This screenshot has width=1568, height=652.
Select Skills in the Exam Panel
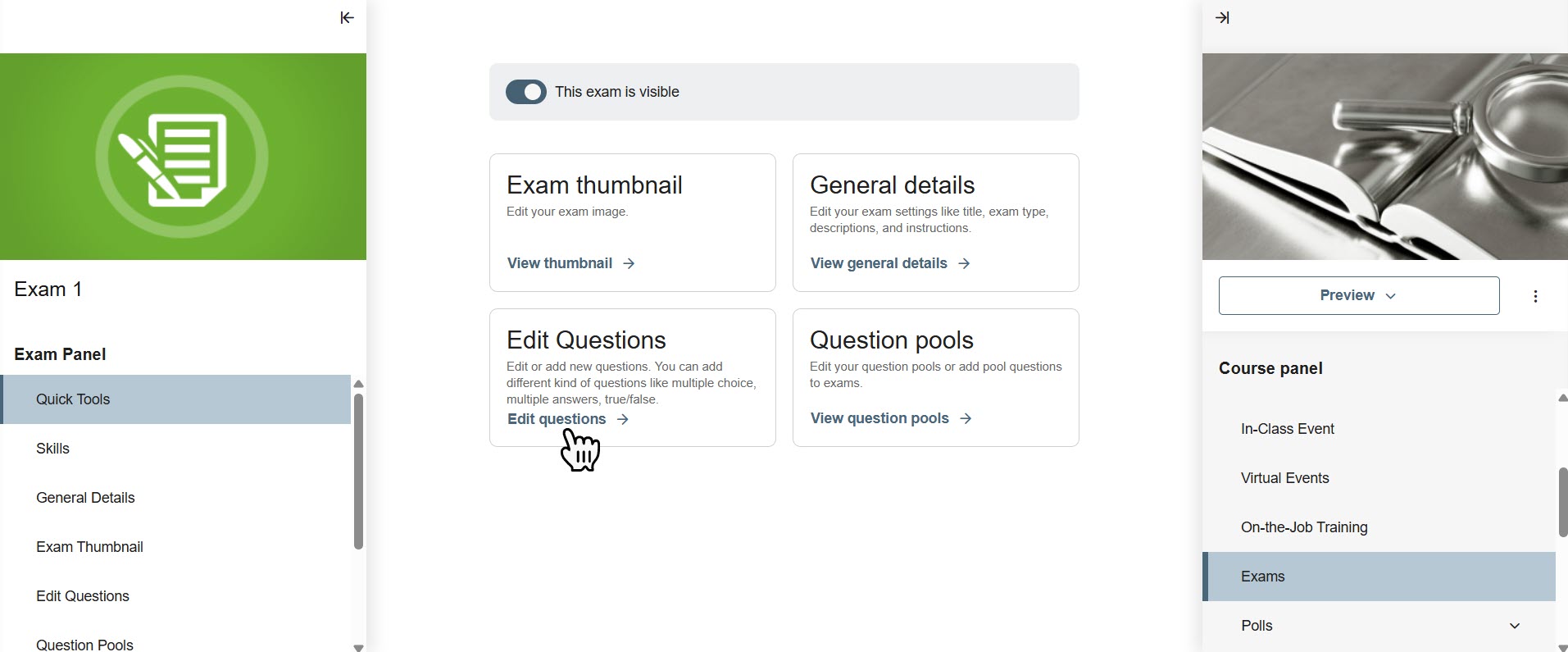click(x=53, y=449)
